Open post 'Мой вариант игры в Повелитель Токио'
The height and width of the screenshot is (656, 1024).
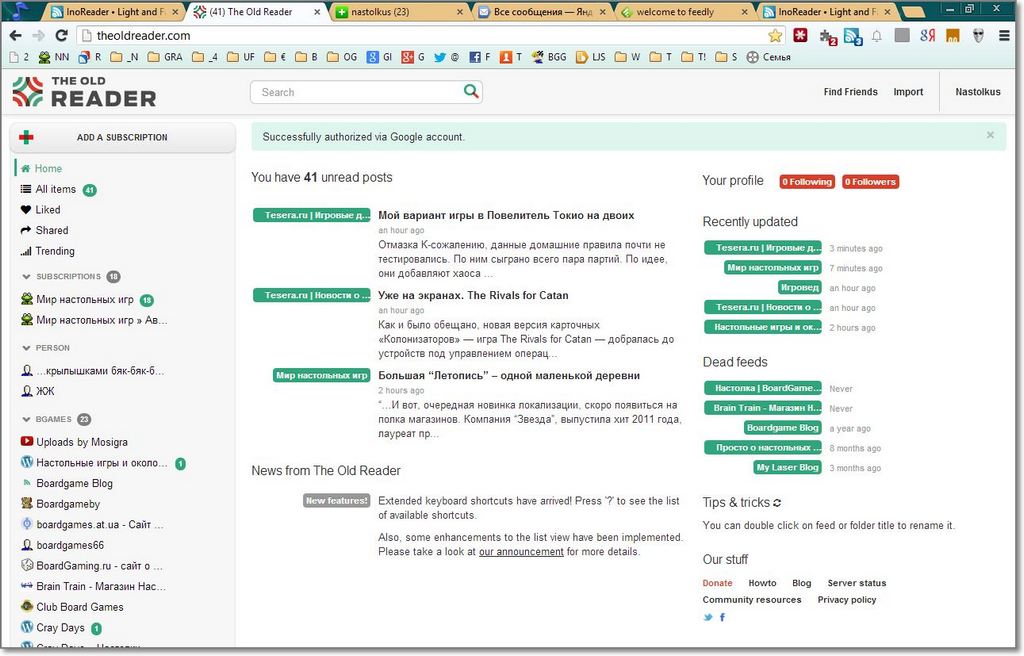coord(506,215)
